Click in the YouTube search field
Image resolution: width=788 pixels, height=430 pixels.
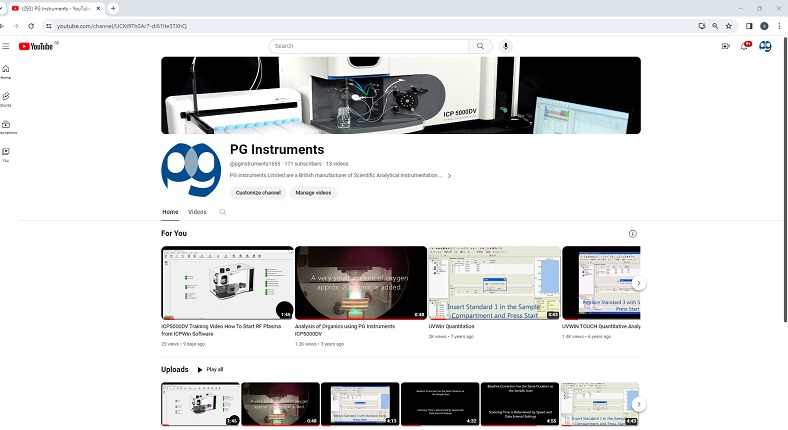(369, 46)
